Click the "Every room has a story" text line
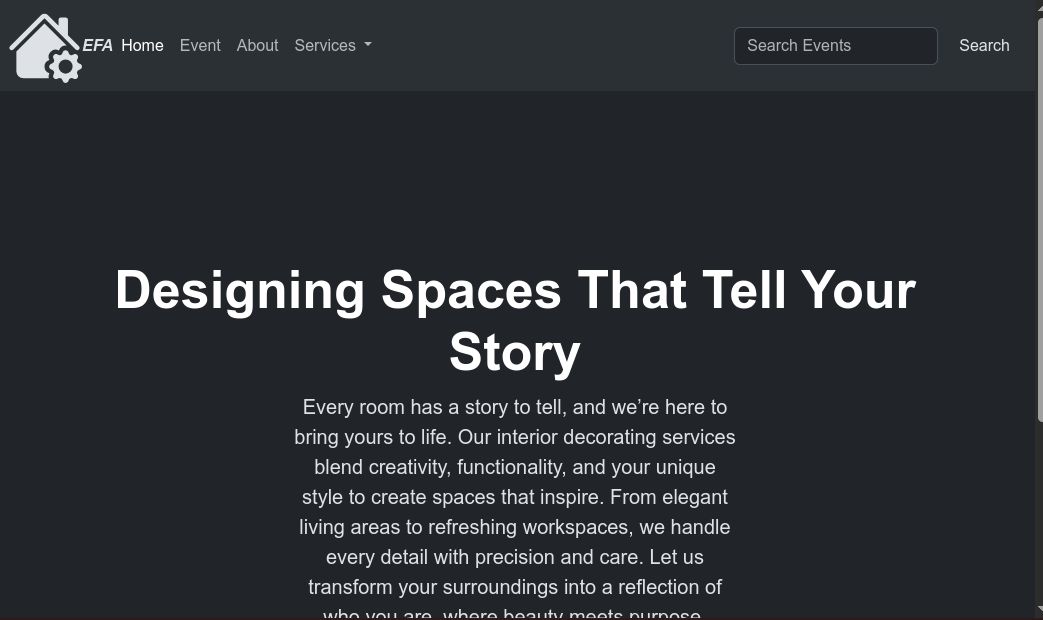 (x=515, y=408)
